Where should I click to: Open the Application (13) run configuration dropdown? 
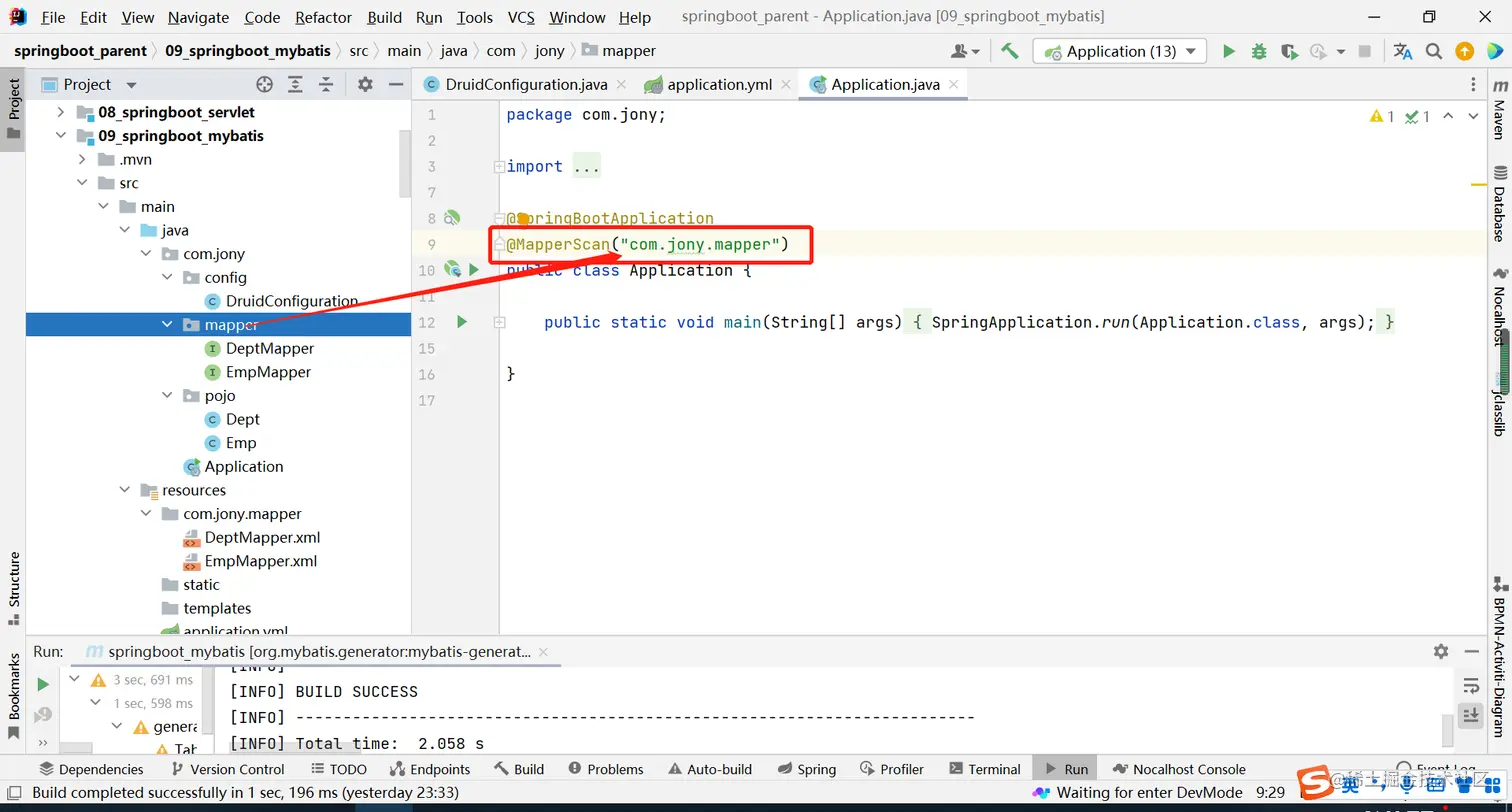point(1120,51)
